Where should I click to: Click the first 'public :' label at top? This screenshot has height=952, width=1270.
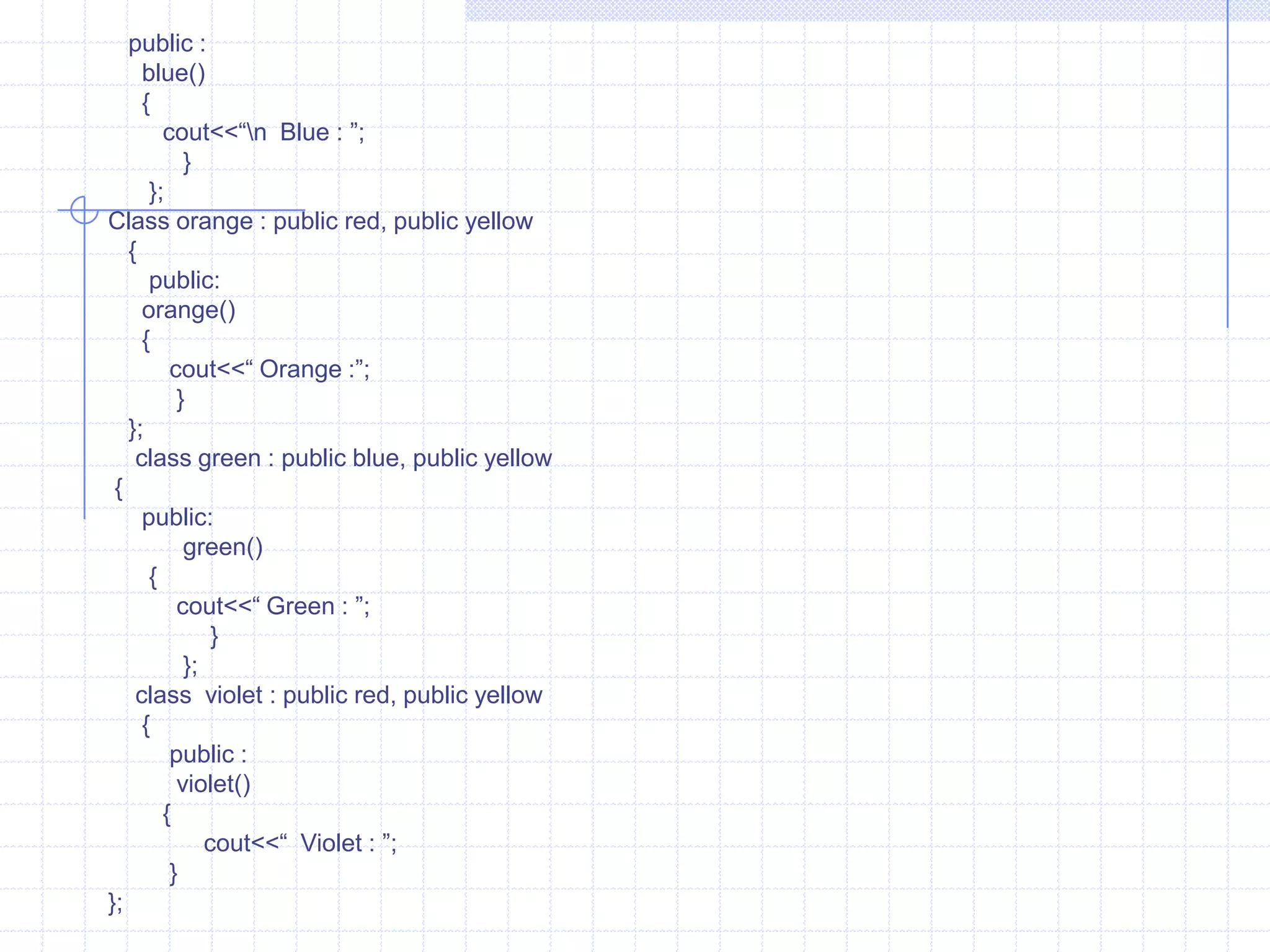coord(166,44)
